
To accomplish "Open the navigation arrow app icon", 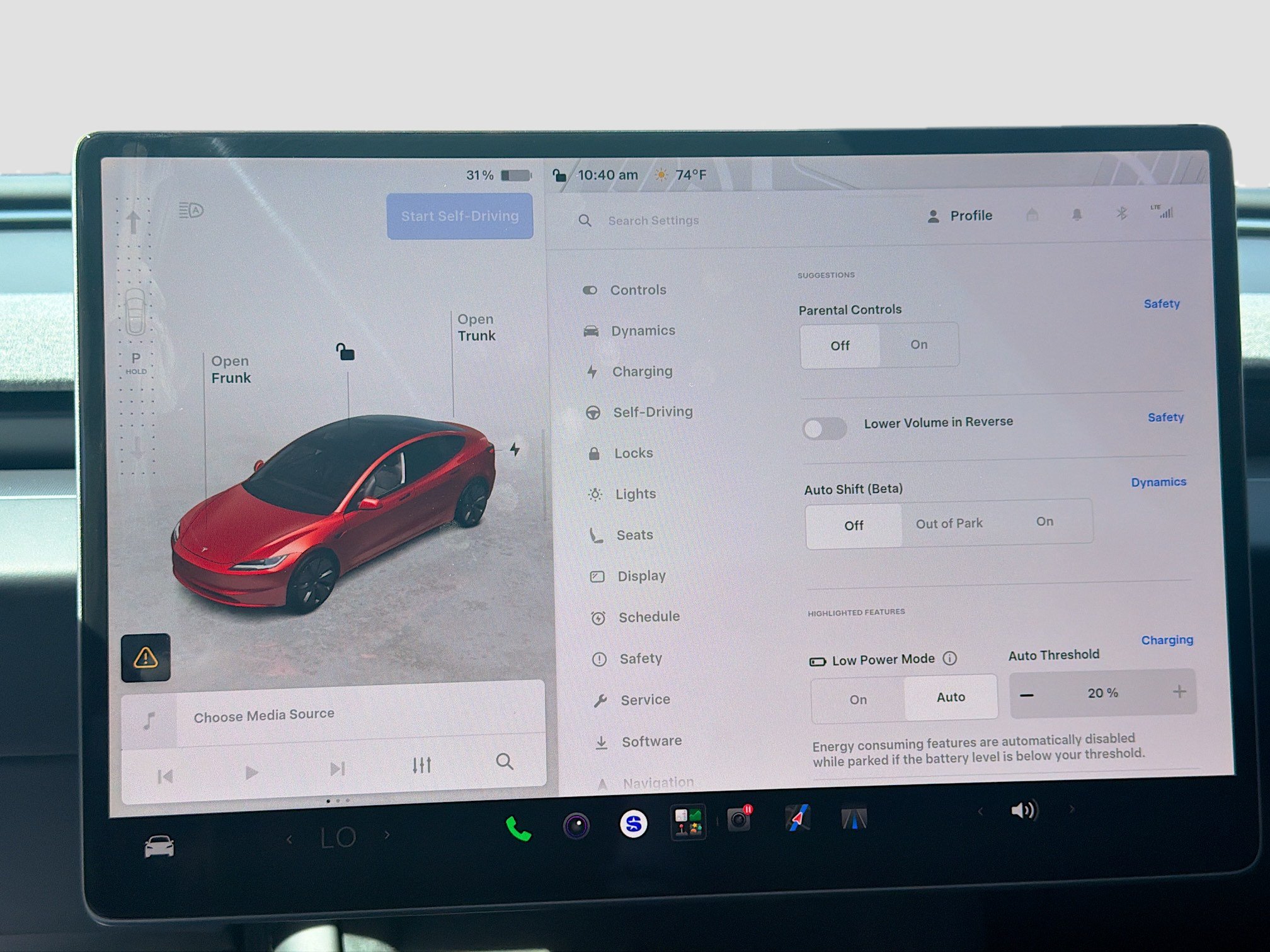I will pyautogui.click(x=798, y=819).
